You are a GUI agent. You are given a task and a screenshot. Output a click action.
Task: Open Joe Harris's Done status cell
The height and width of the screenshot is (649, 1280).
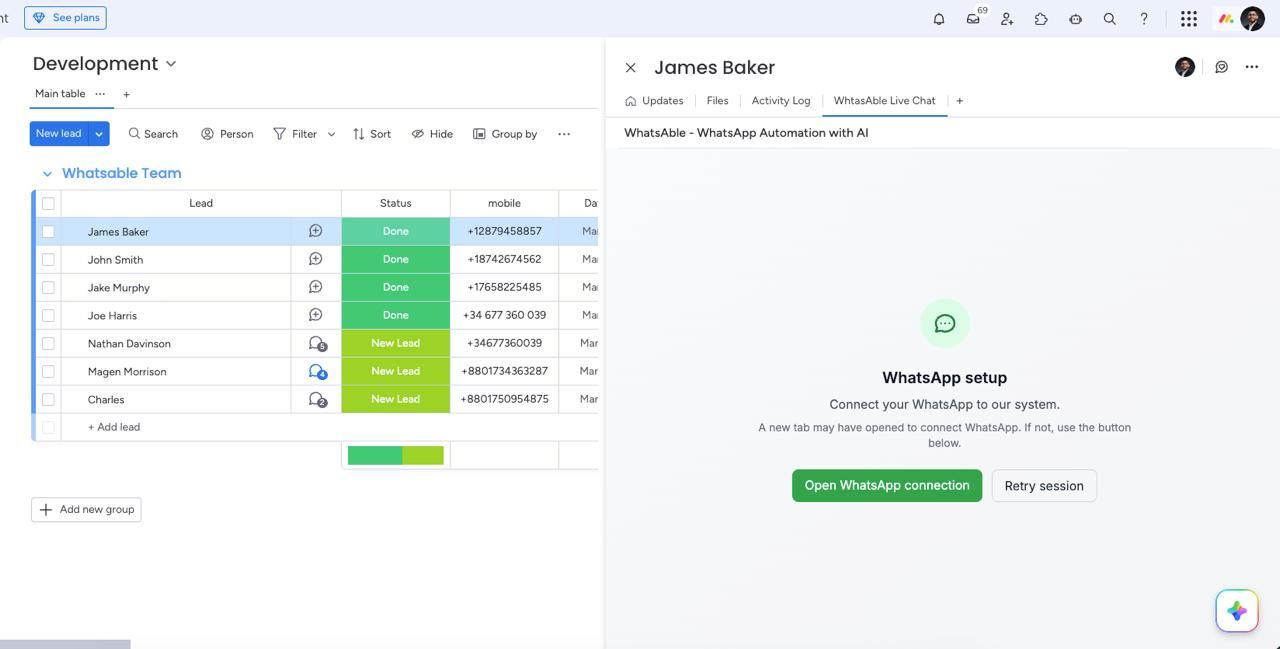396,315
